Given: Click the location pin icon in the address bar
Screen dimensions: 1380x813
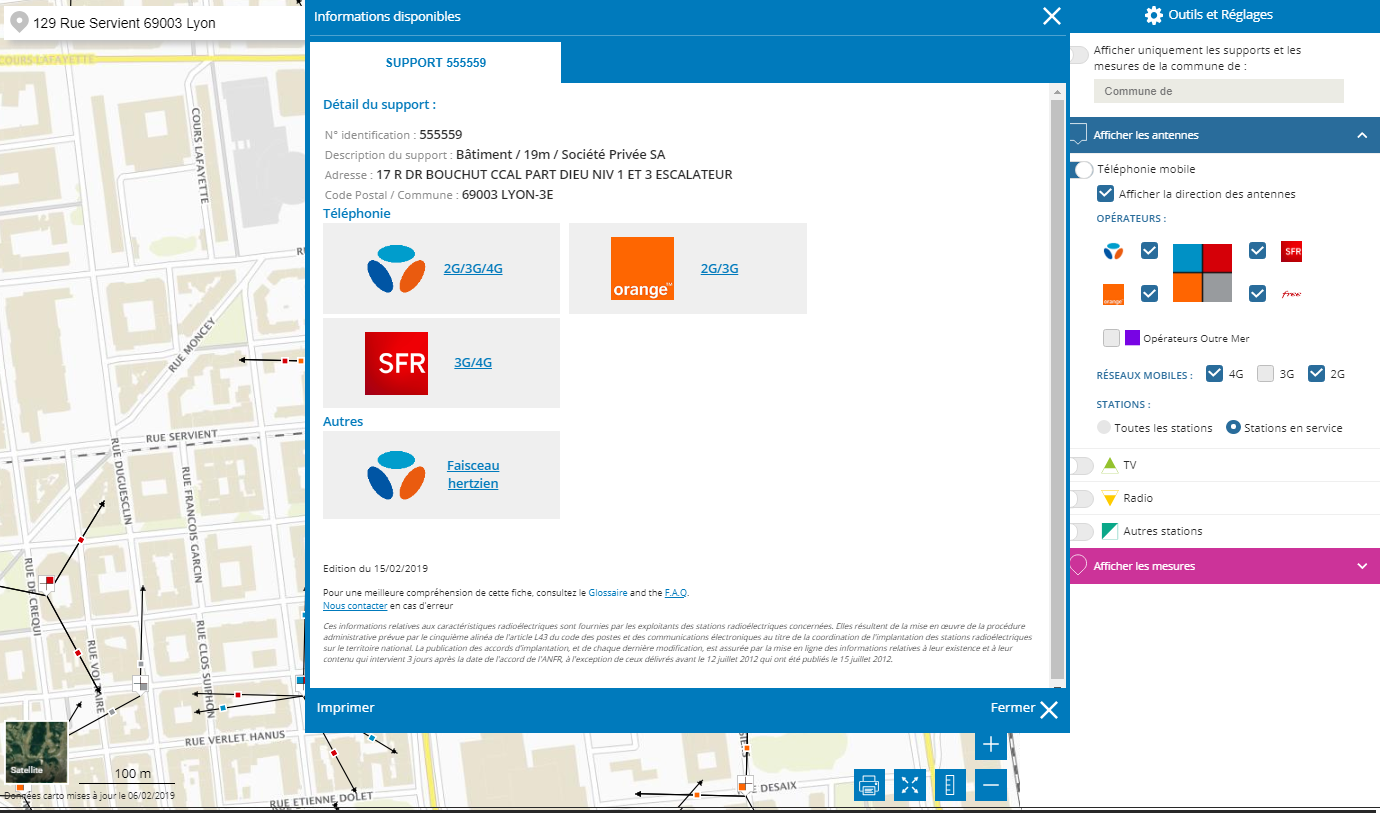Looking at the screenshot, I should coord(19,22).
